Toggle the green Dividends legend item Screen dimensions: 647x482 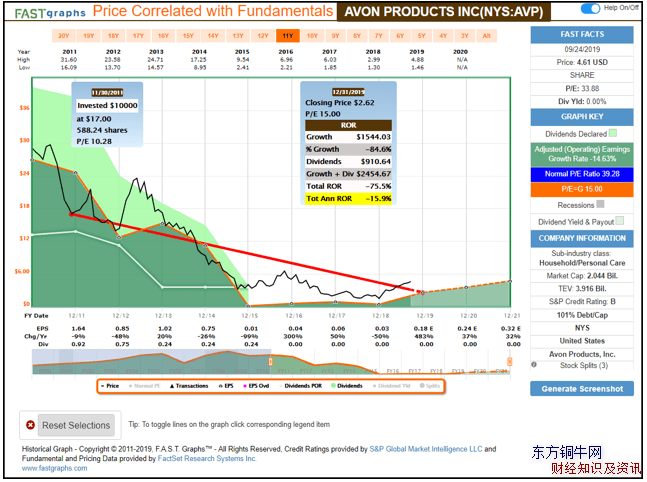click(347, 386)
